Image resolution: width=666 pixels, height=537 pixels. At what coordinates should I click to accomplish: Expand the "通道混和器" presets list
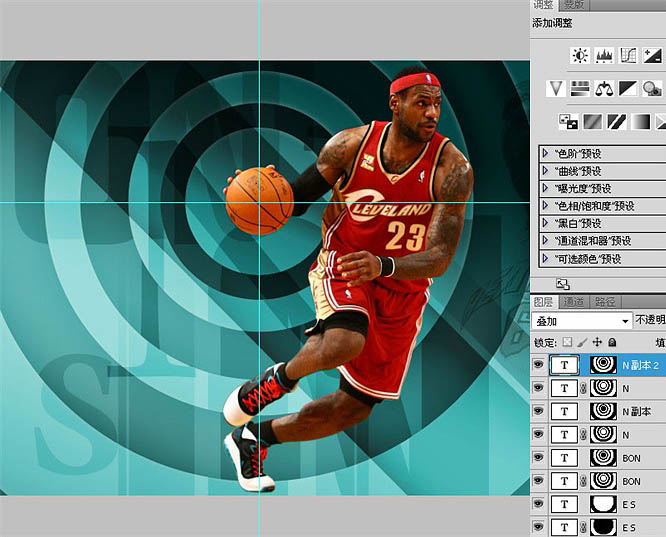tap(546, 240)
